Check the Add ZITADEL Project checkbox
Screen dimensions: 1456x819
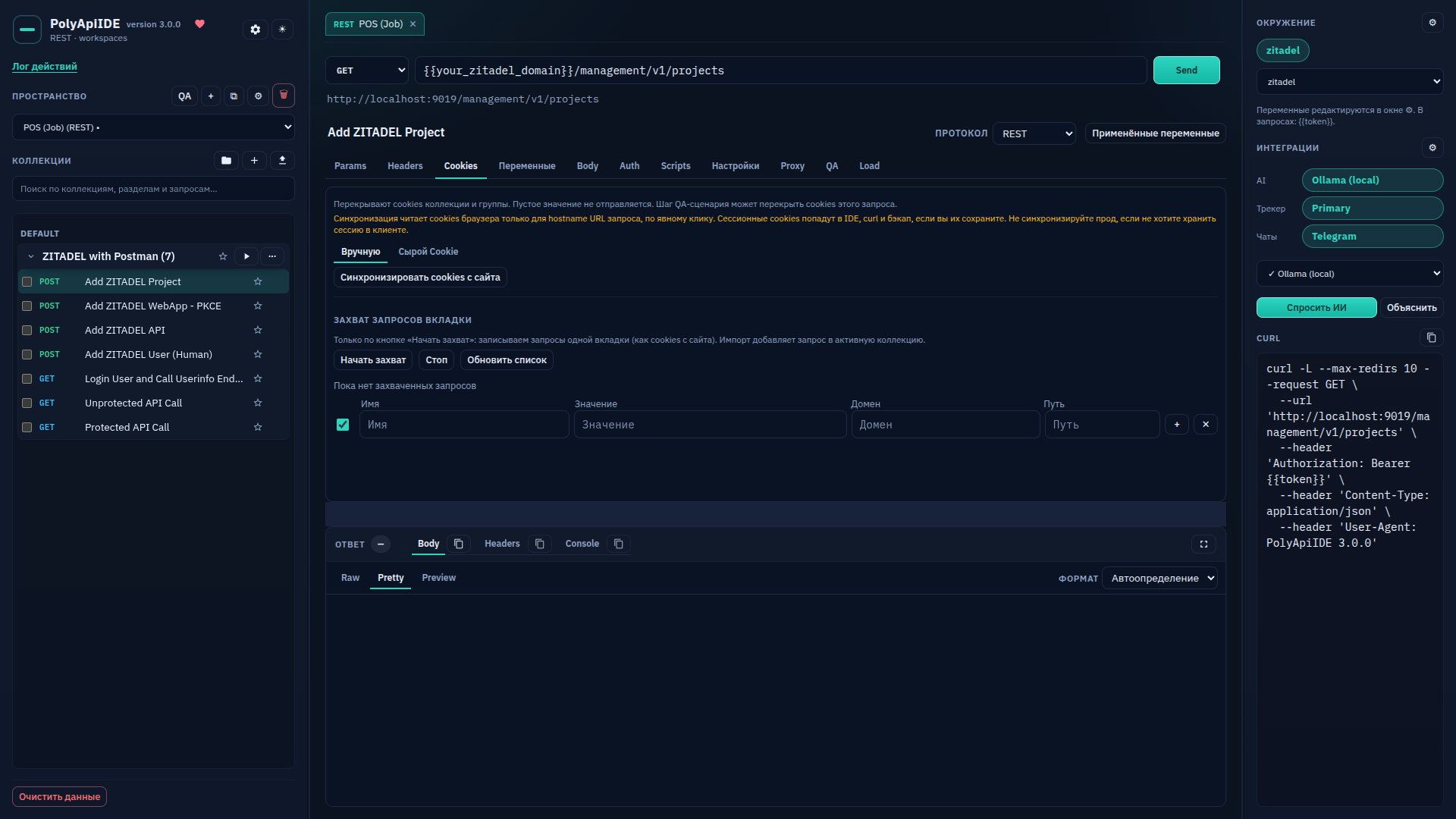[x=27, y=282]
